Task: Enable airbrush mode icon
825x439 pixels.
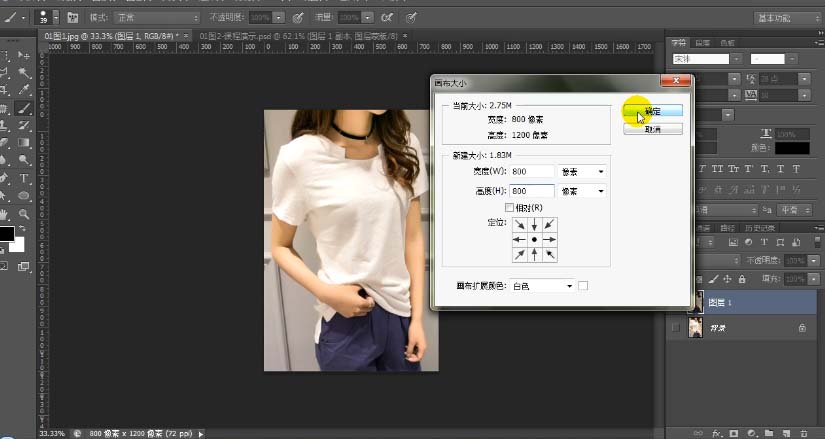Action: point(387,18)
